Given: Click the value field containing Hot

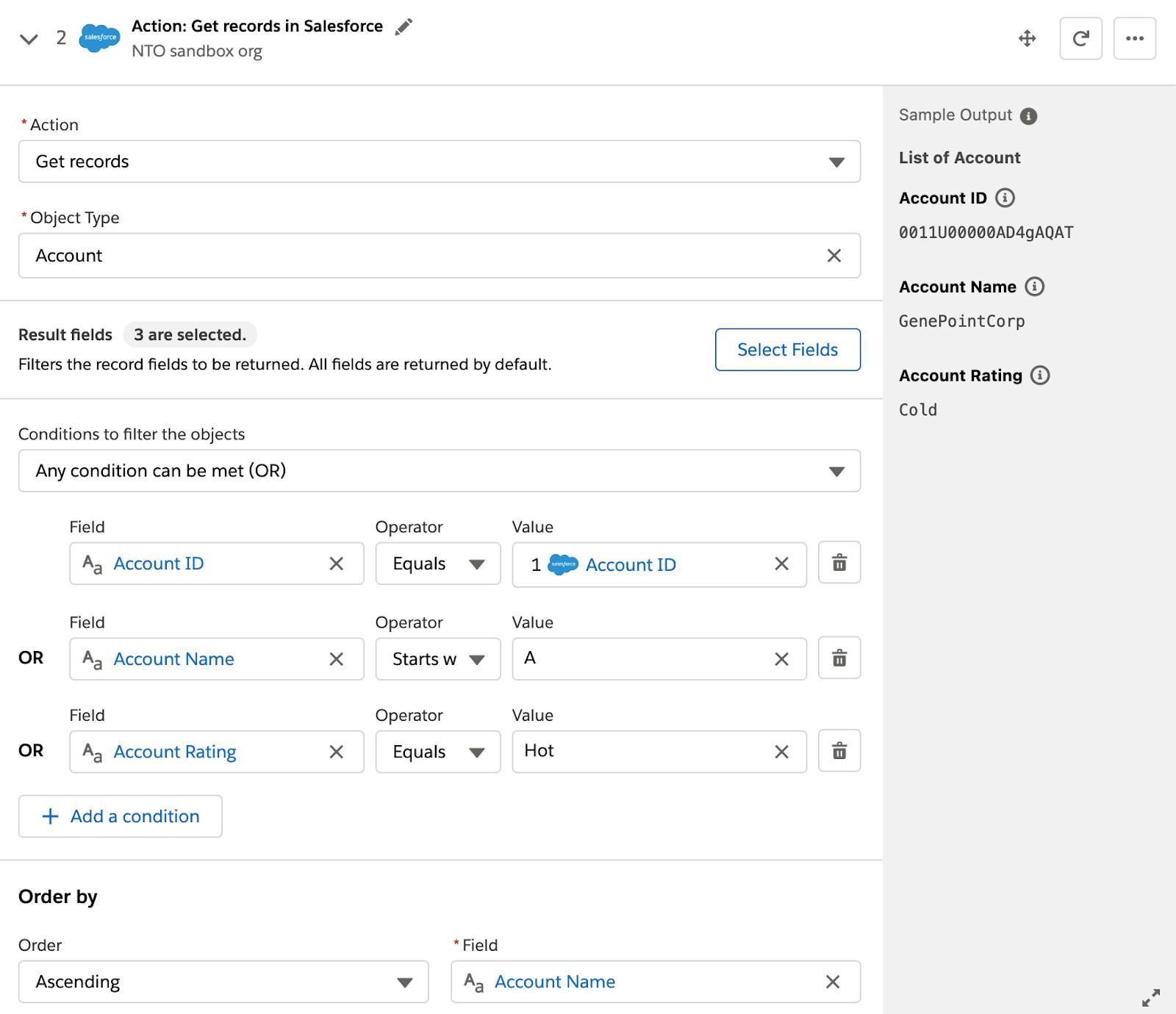Looking at the screenshot, I should 639,751.
